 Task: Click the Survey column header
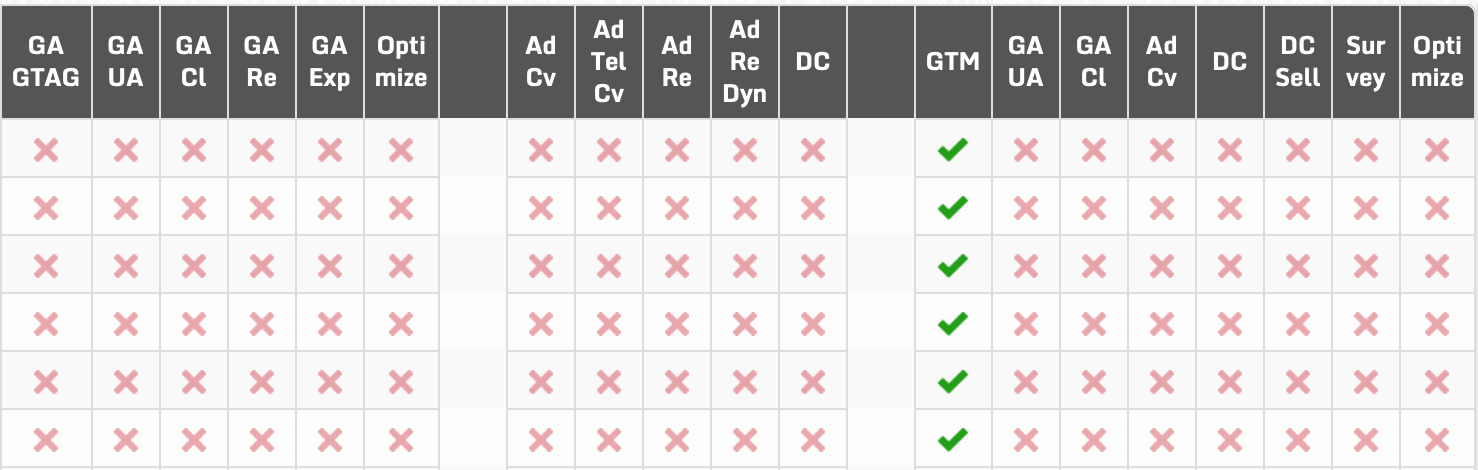pos(1366,62)
